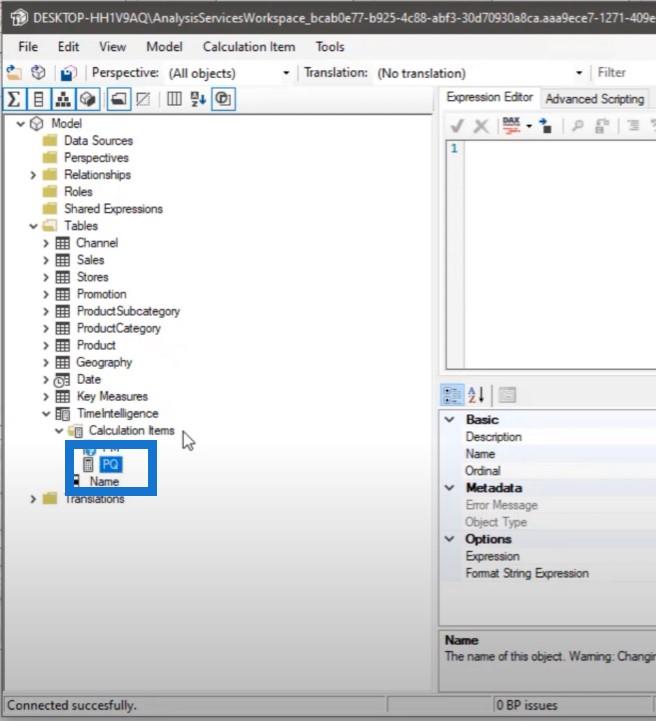
Task: Select the Format String Expression property
Action: (527, 573)
